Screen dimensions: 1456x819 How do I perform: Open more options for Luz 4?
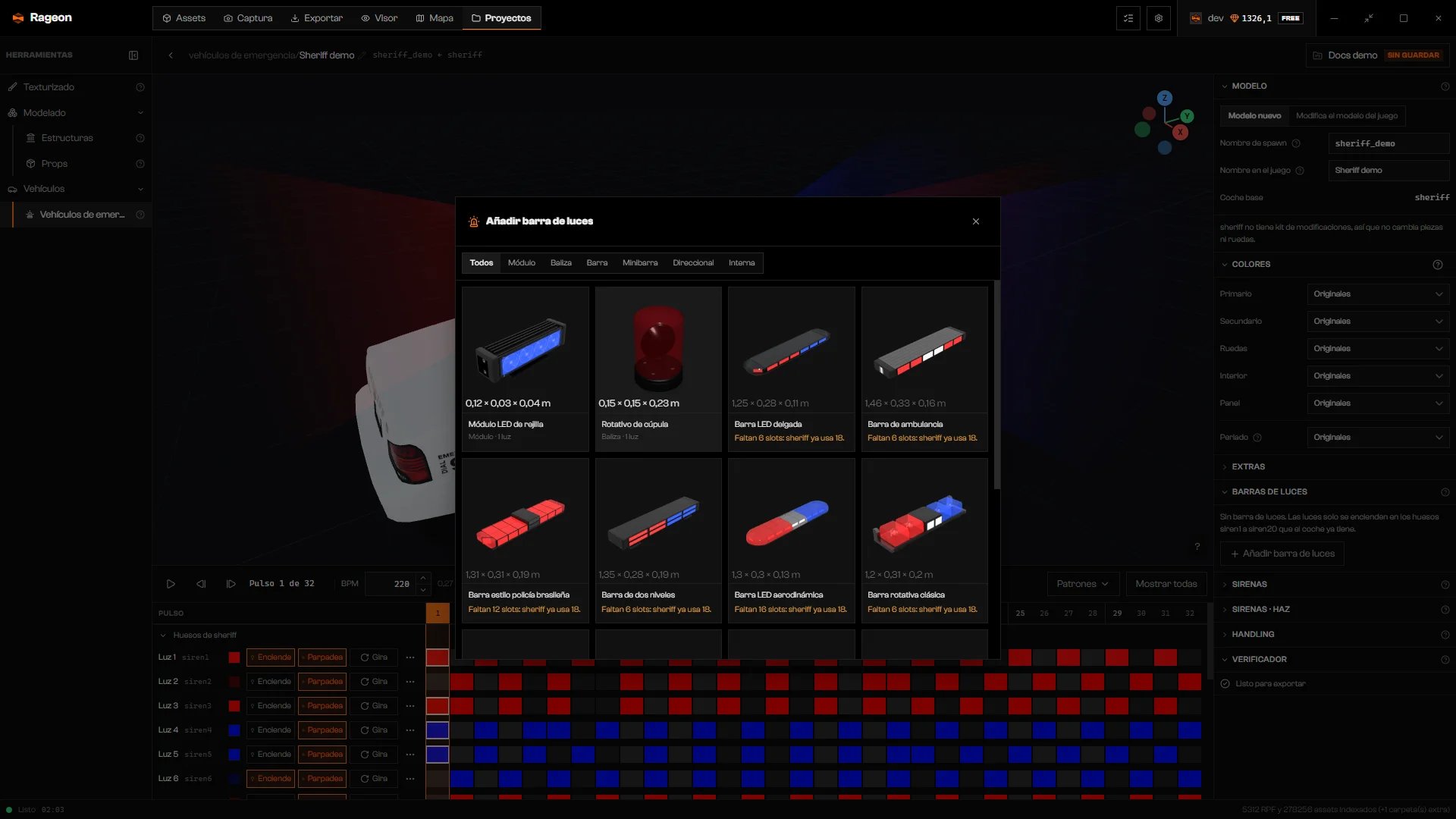coord(410,730)
